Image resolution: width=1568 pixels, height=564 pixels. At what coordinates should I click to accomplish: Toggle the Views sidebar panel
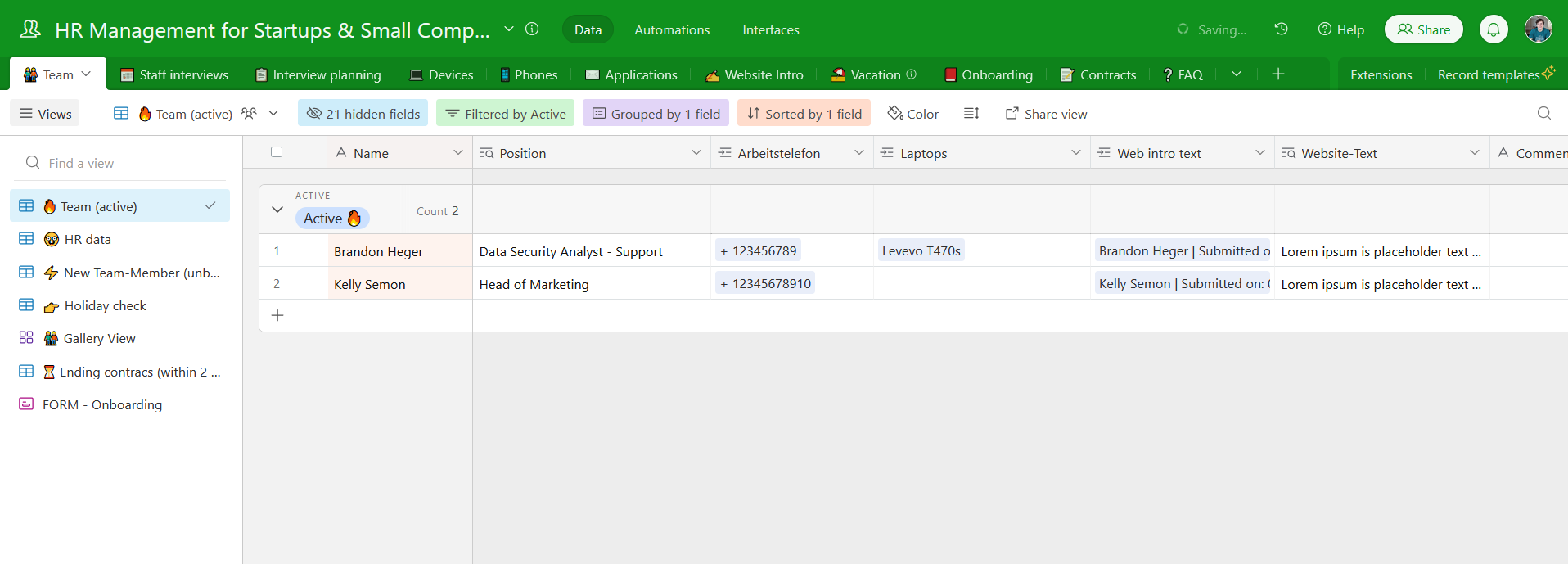[x=46, y=114]
